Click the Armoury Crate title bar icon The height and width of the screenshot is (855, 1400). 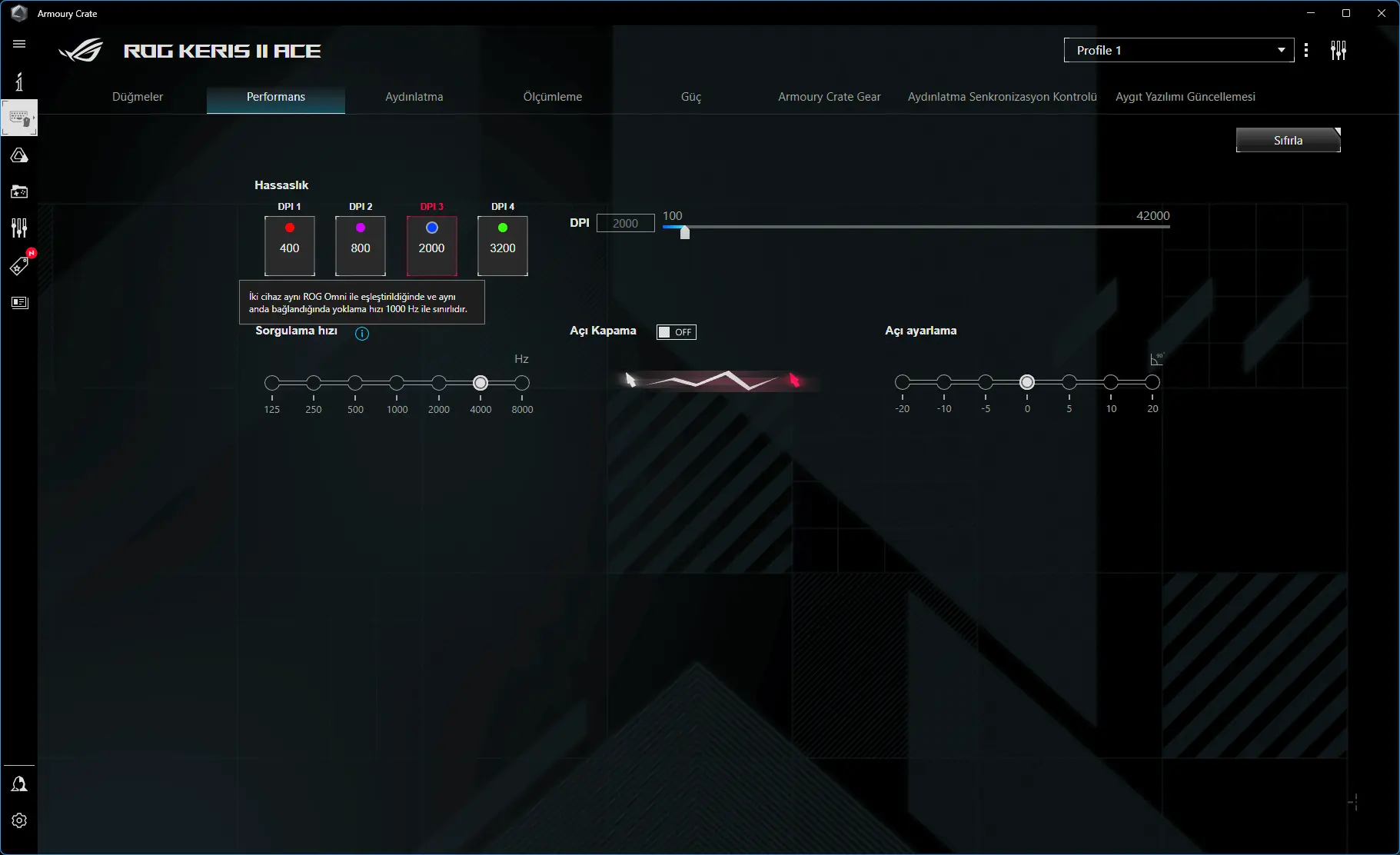(x=19, y=13)
